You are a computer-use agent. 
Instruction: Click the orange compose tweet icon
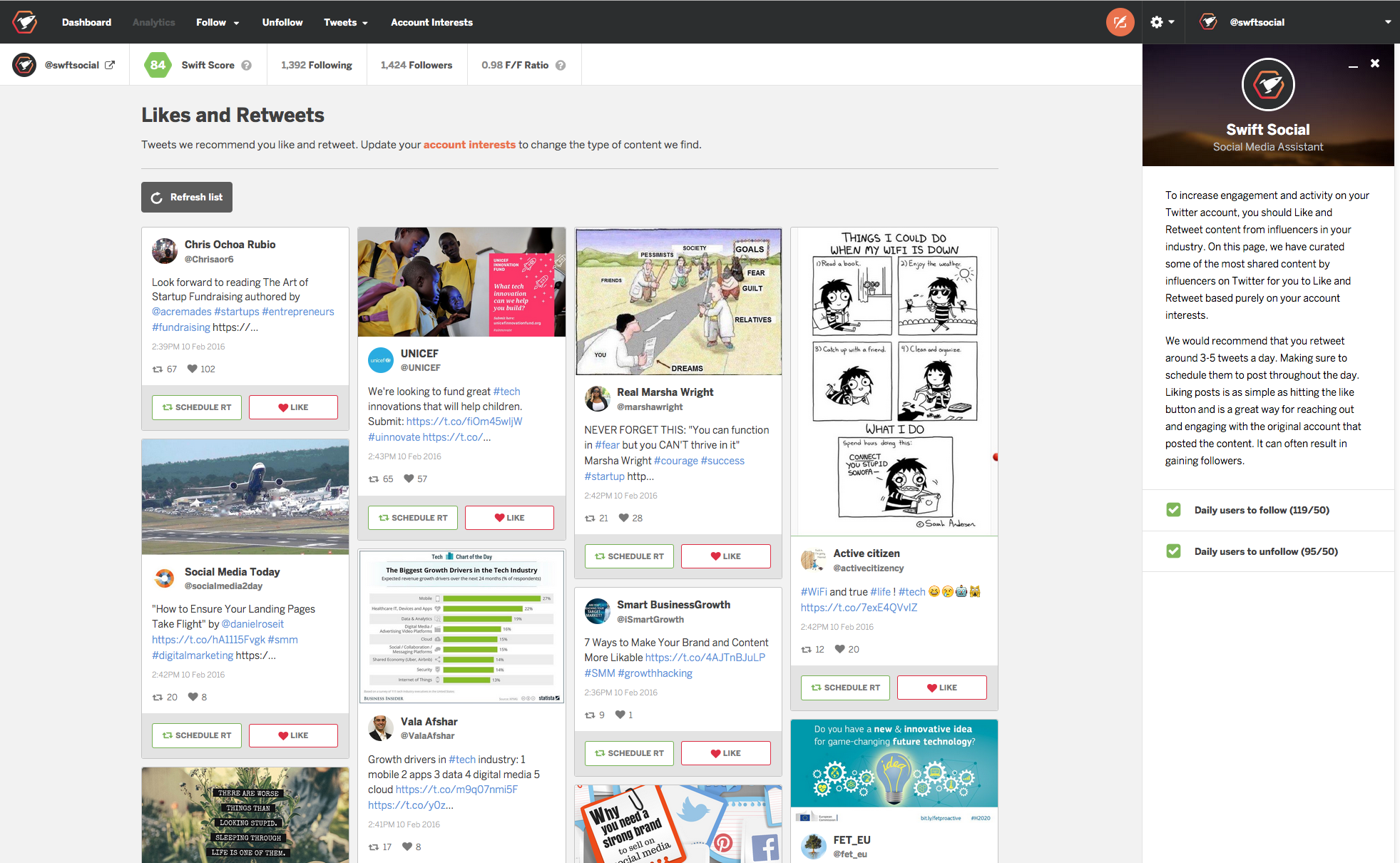coord(1120,22)
